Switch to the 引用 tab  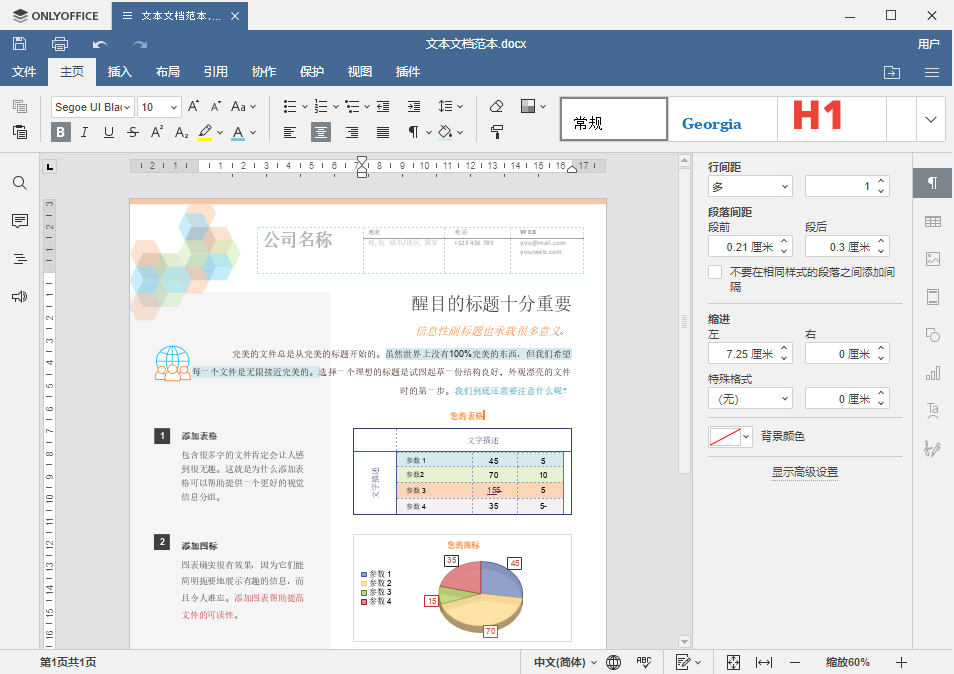tap(216, 72)
